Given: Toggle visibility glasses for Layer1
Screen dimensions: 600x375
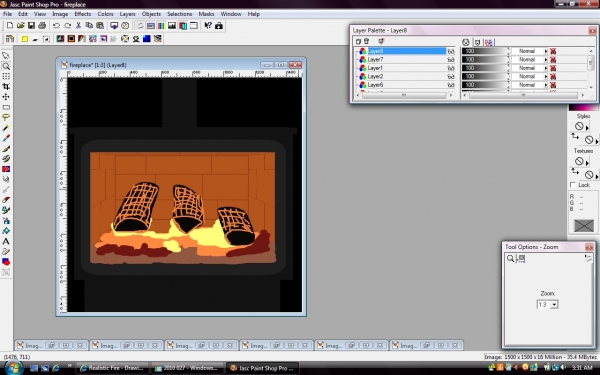Looking at the screenshot, I should click(451, 68).
